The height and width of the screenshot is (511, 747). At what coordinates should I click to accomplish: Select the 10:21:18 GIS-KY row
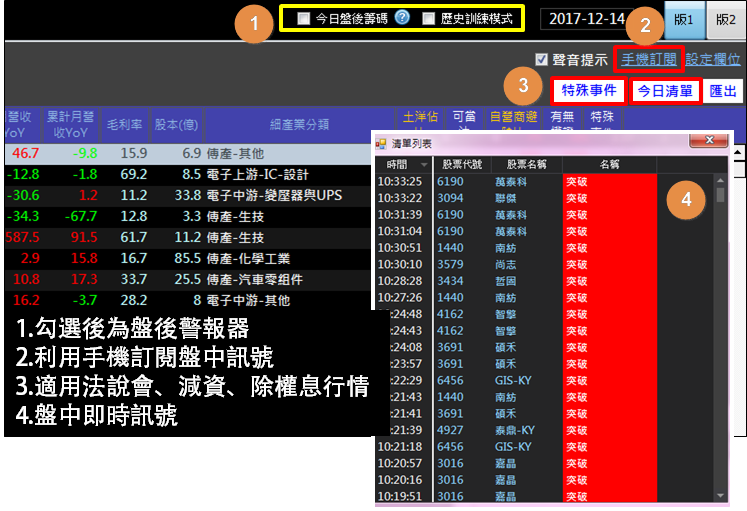545,447
